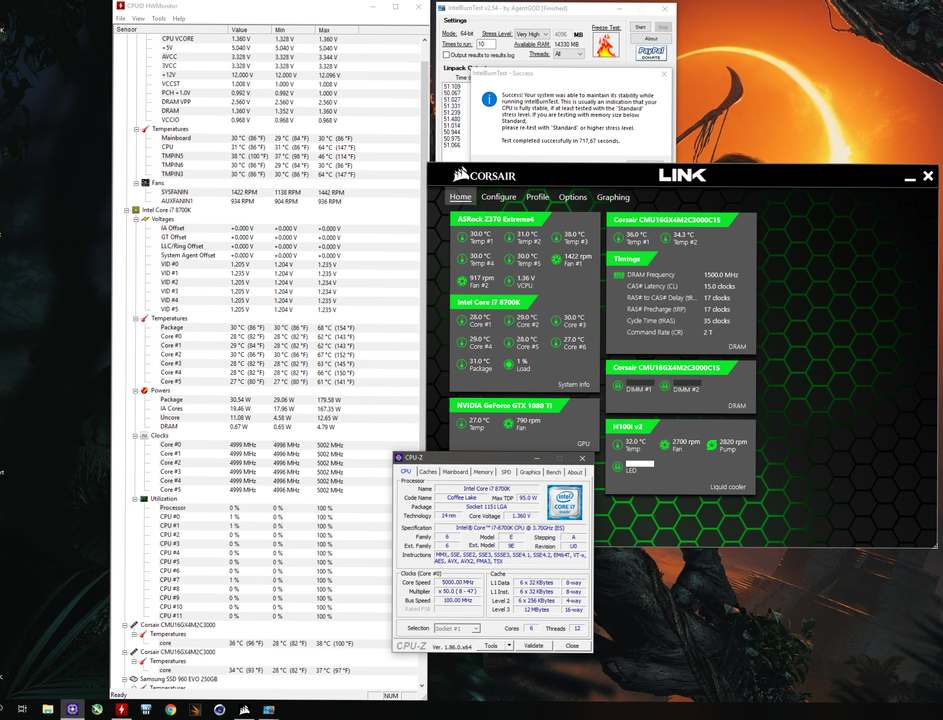Click the DRAM Frequency memory icon

tap(618, 275)
